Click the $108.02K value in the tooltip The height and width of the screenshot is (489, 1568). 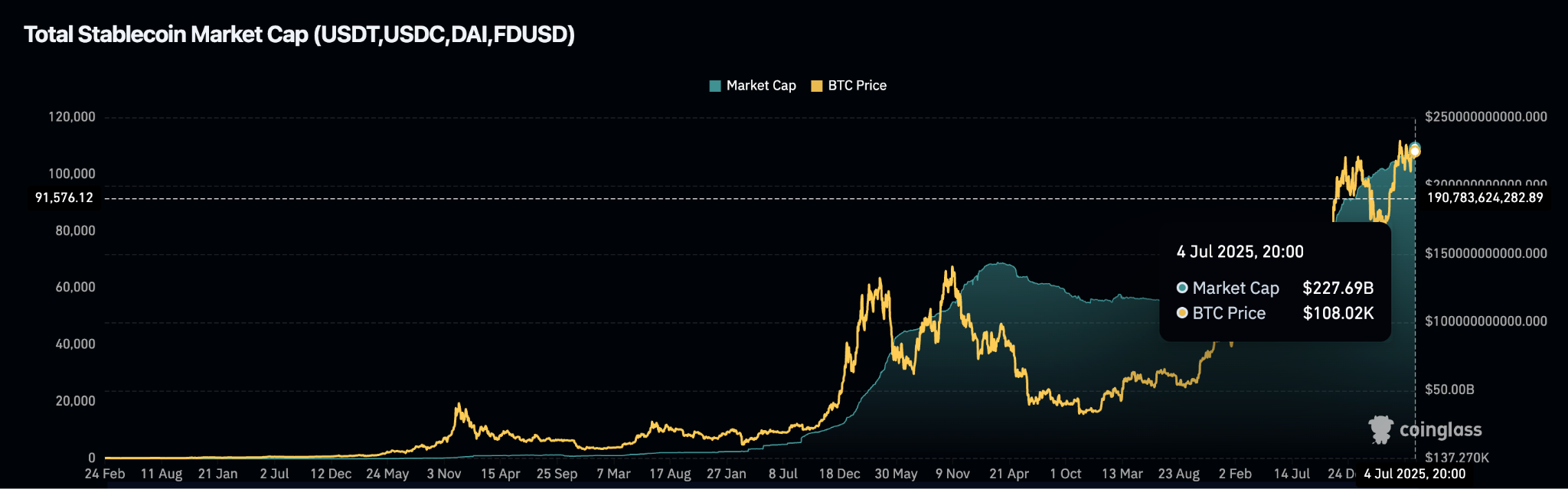click(1338, 313)
